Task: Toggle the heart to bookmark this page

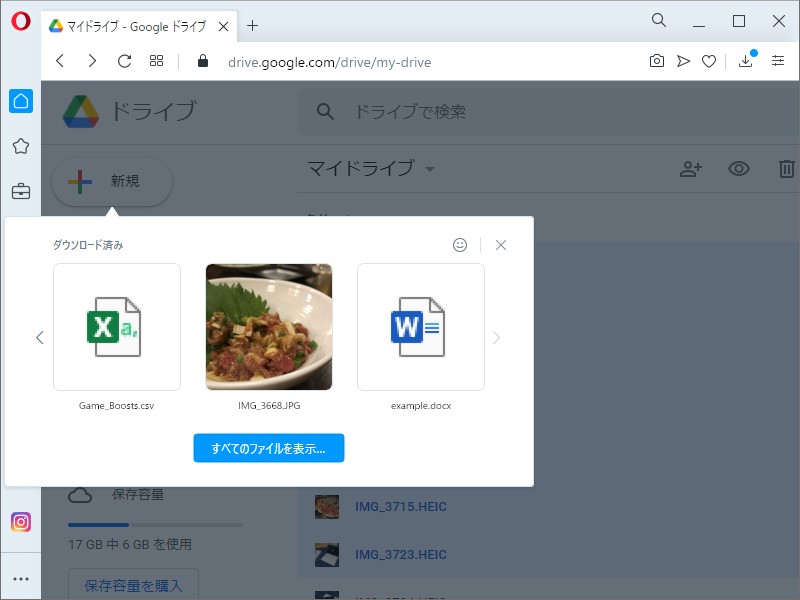Action: click(709, 61)
